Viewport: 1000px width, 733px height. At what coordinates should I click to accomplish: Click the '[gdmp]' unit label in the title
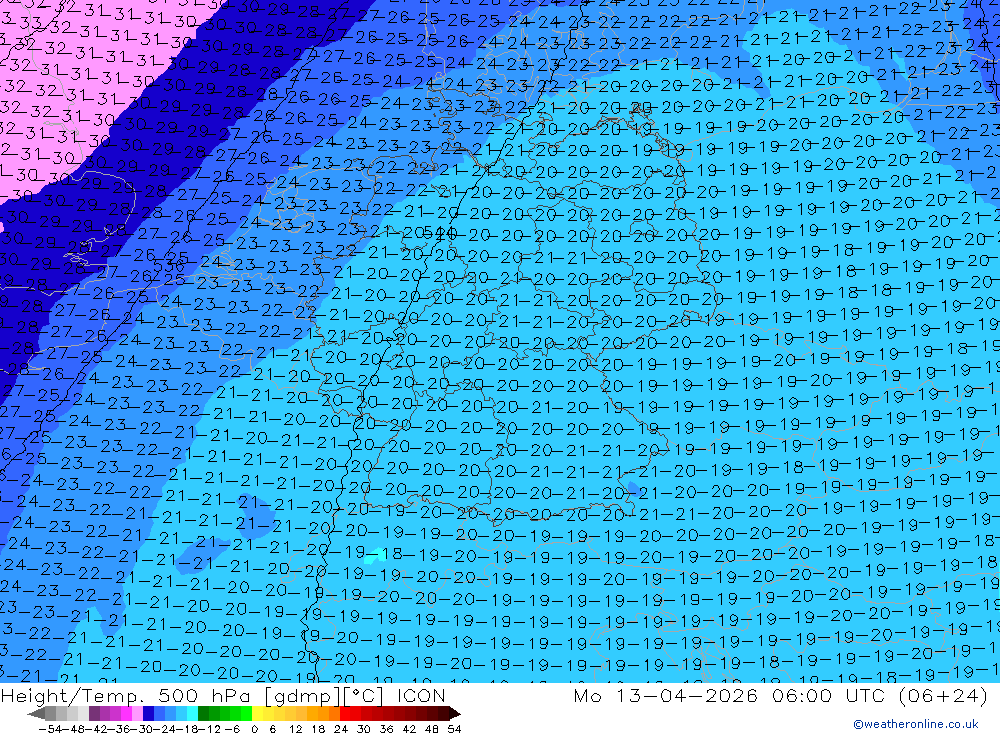(303, 696)
